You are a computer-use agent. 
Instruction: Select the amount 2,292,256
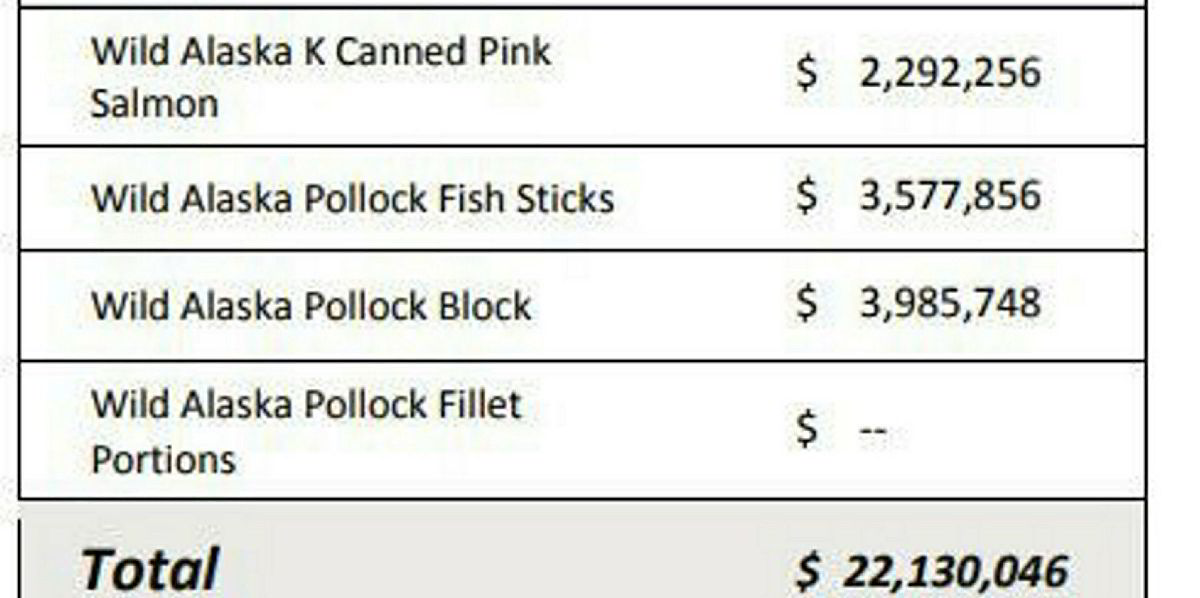949,74
